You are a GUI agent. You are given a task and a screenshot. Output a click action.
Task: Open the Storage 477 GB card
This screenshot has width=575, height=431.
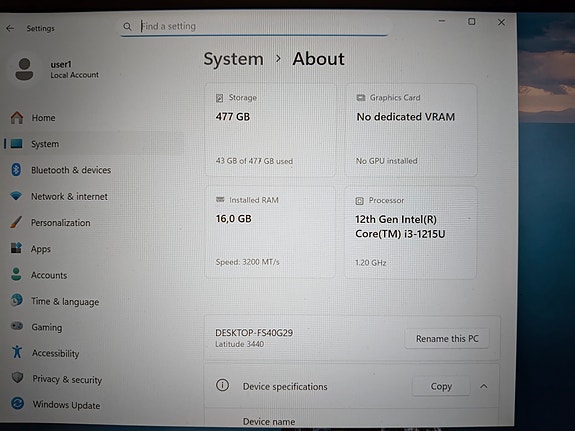(270, 130)
